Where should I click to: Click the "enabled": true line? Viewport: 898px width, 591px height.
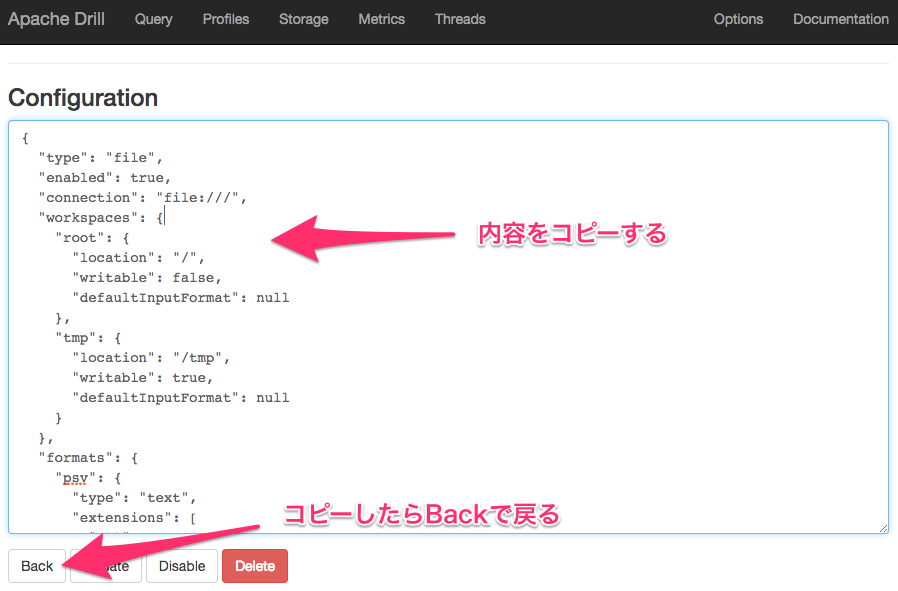pyautogui.click(x=105, y=178)
